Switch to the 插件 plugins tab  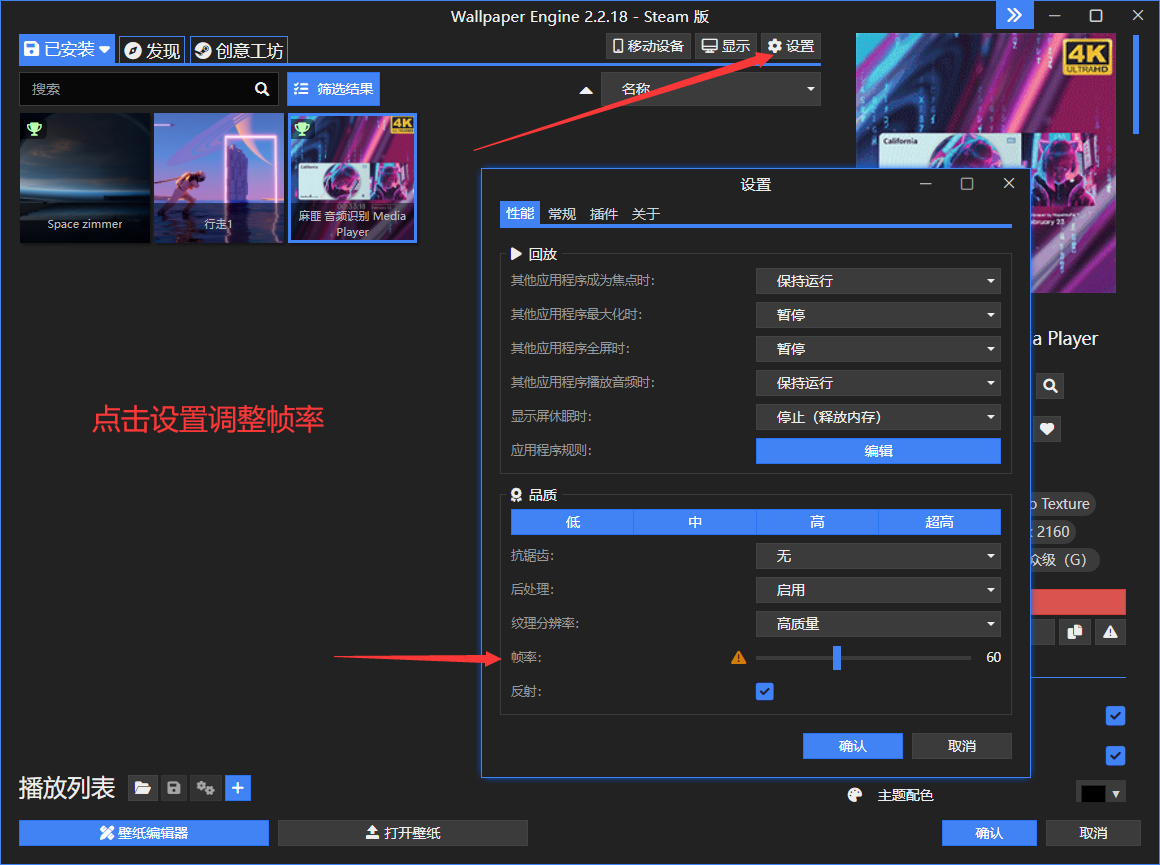point(604,214)
